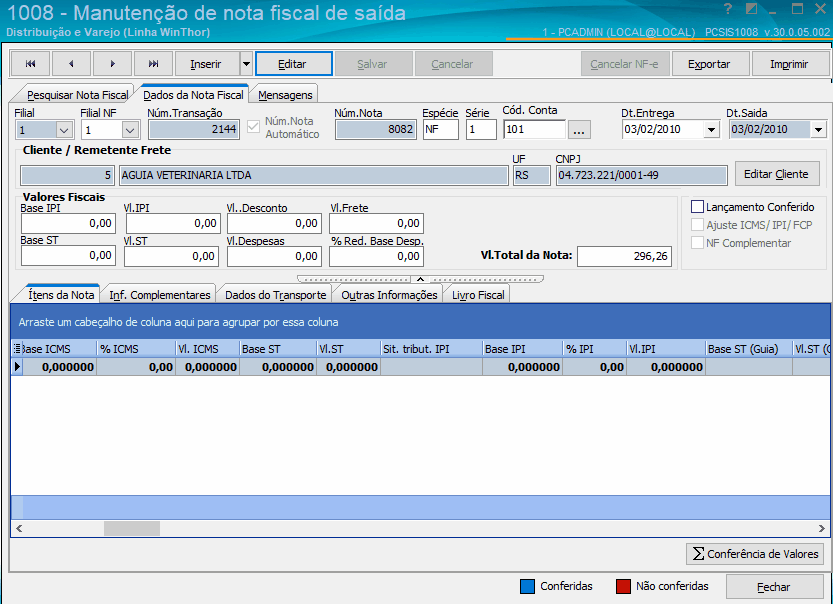Image resolution: width=833 pixels, height=604 pixels.
Task: Click the Núm.Nota field showing 8082
Action: [x=376, y=130]
